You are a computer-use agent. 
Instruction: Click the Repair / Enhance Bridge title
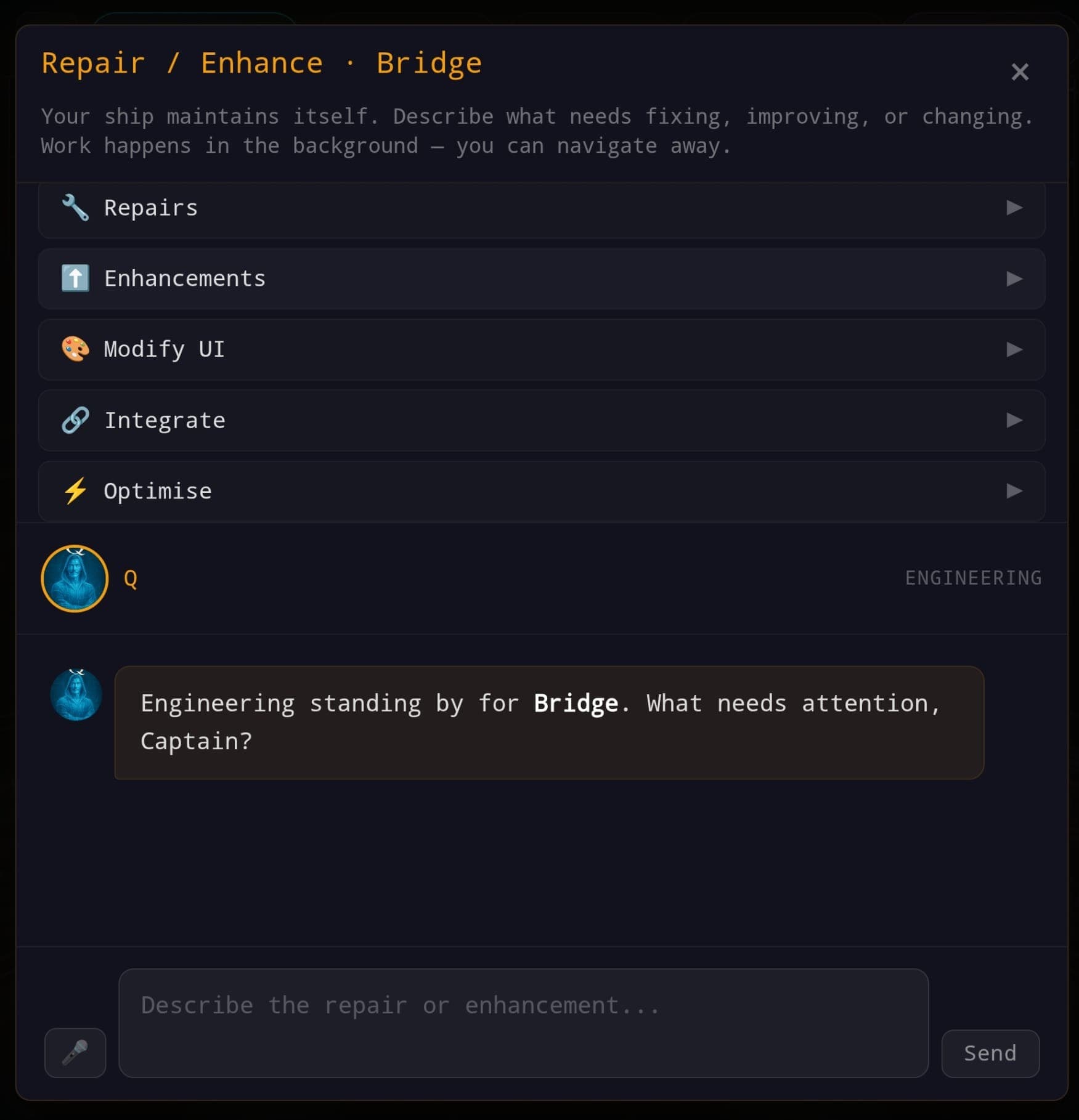click(x=261, y=62)
